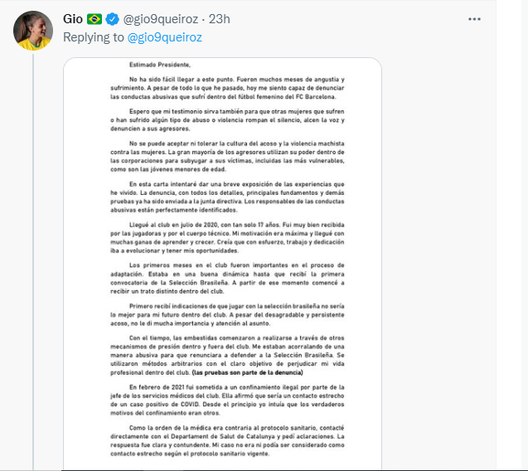Open the @gio9queiroz handle beside the name
Viewport: 528px width, 471px height.
click(x=160, y=19)
